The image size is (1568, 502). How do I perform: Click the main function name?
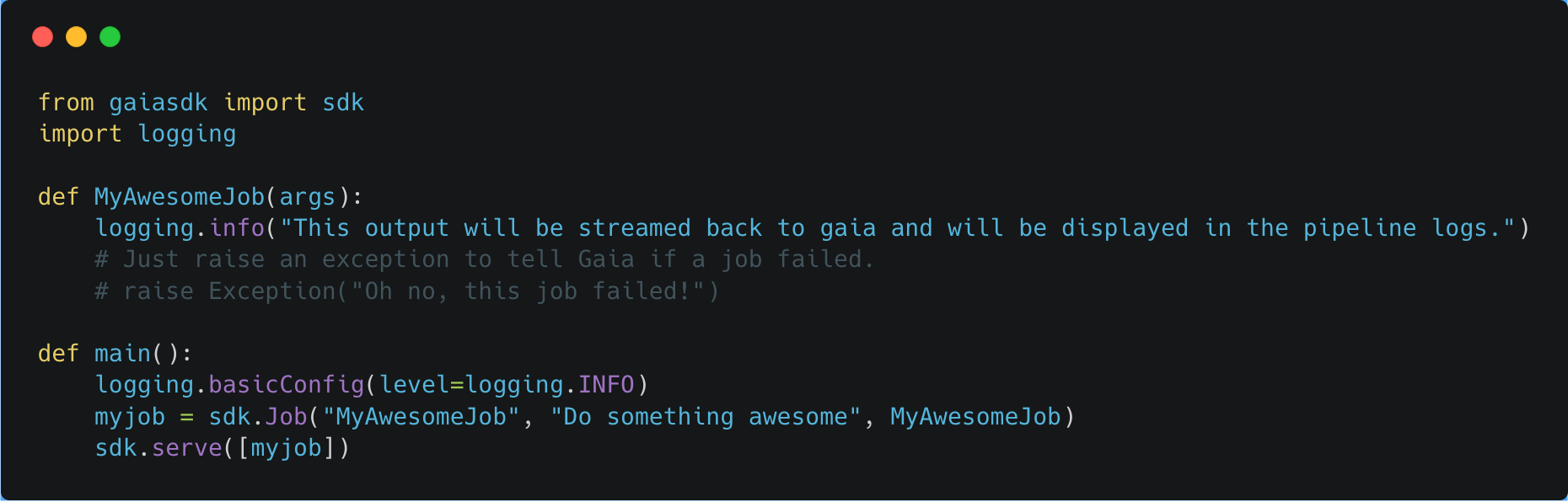pyautogui.click(x=123, y=354)
